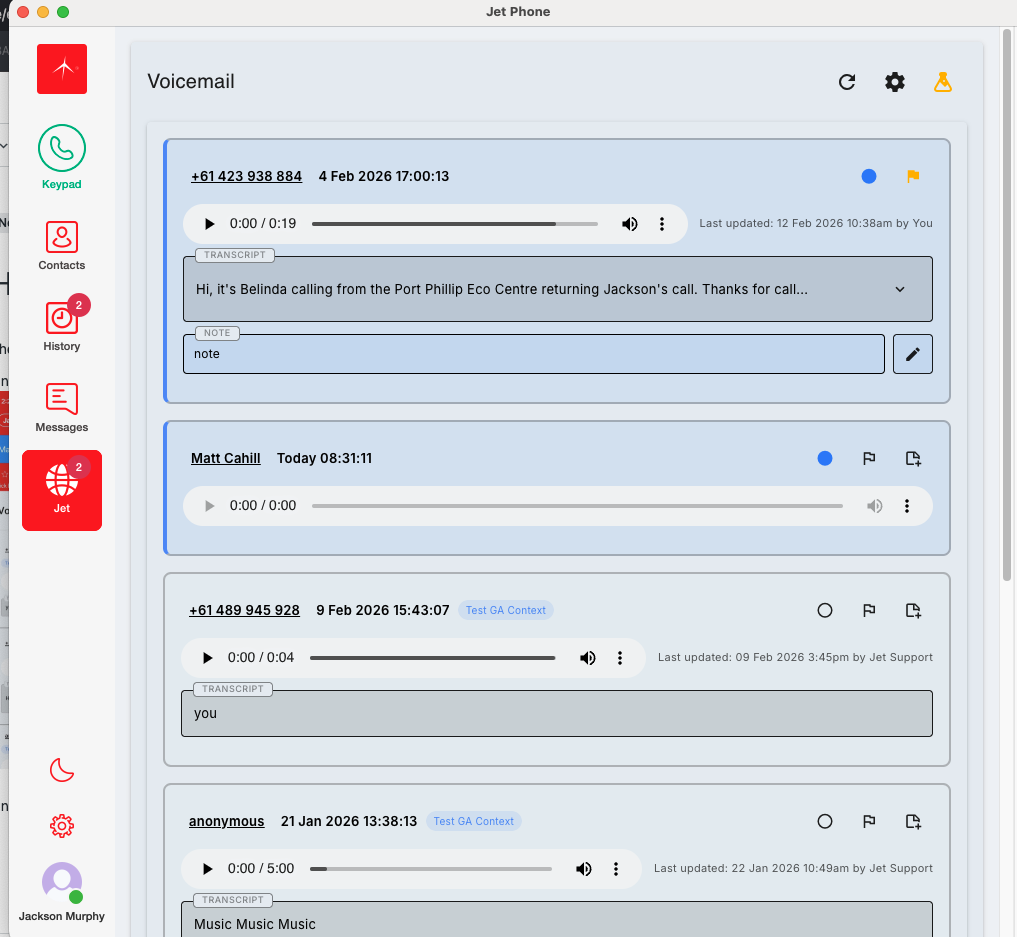Open more options on 0:19 voicemail player
Viewport: 1017px width, 937px height.
click(662, 224)
